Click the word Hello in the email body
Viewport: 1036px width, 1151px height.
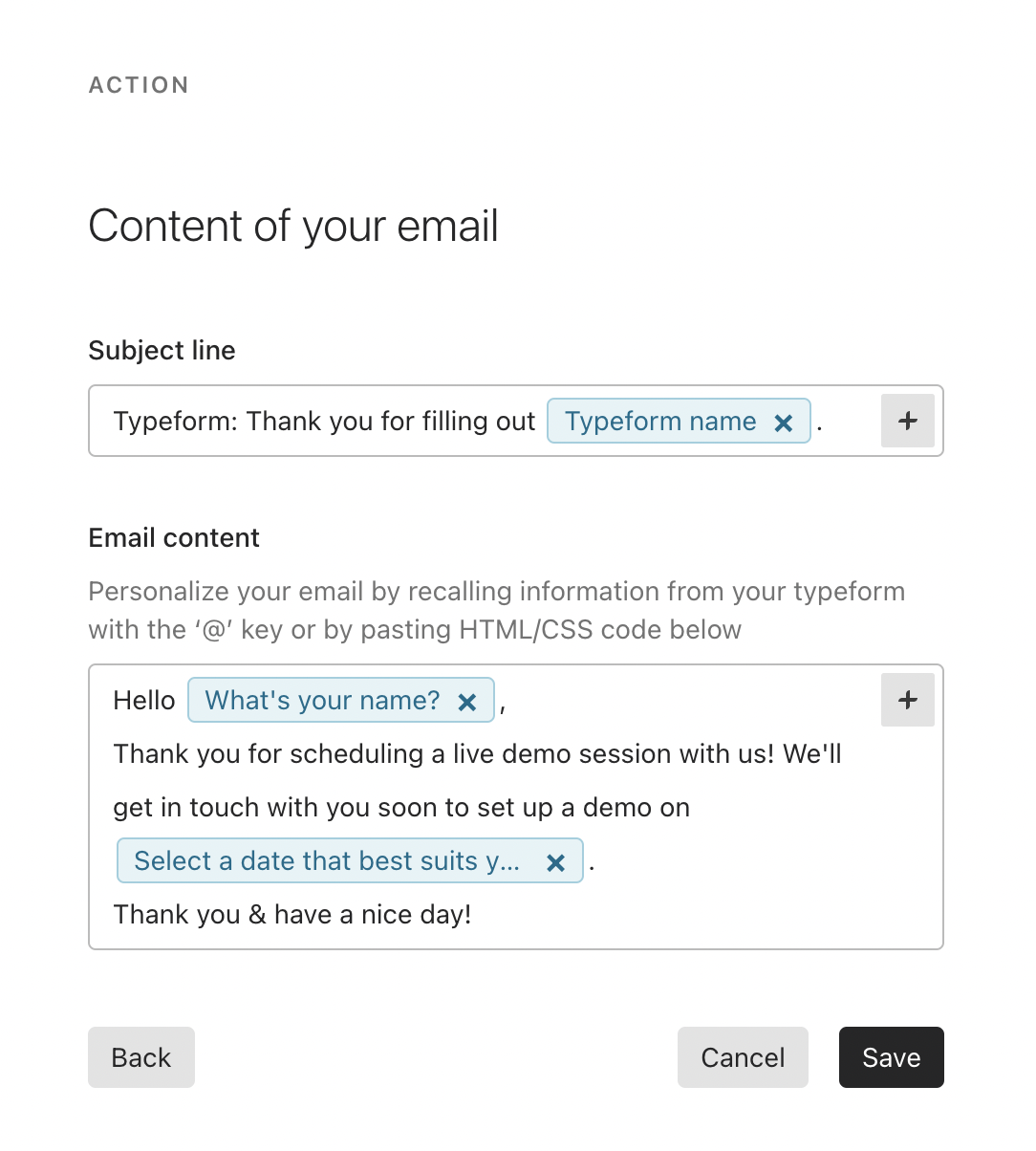(x=144, y=700)
